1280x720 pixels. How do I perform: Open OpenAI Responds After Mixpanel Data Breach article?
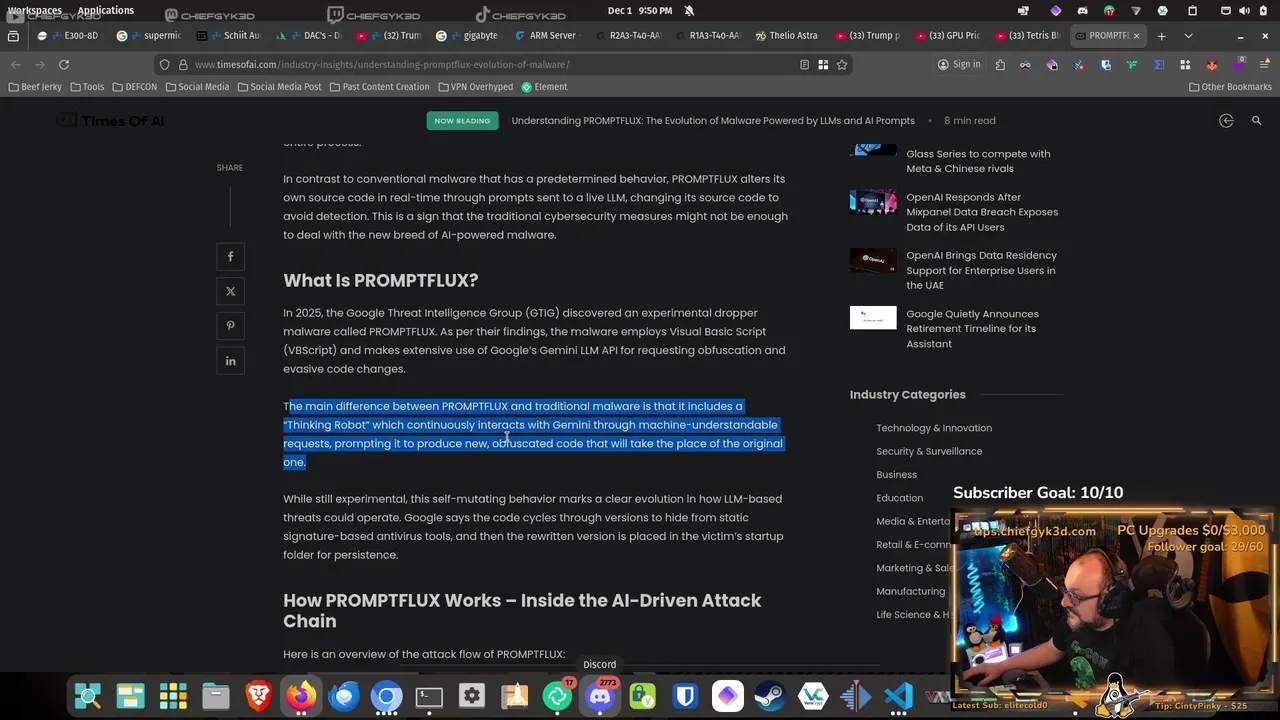(x=982, y=212)
